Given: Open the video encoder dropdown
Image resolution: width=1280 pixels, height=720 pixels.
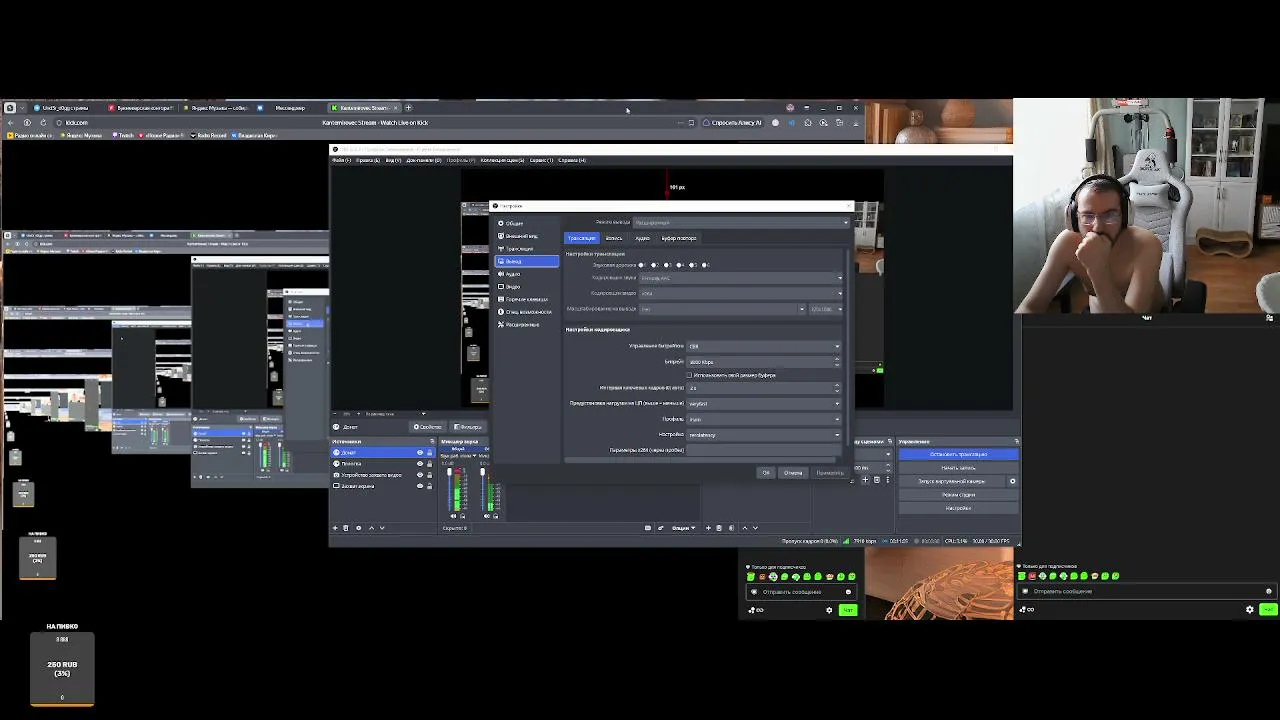Looking at the screenshot, I should 741,293.
